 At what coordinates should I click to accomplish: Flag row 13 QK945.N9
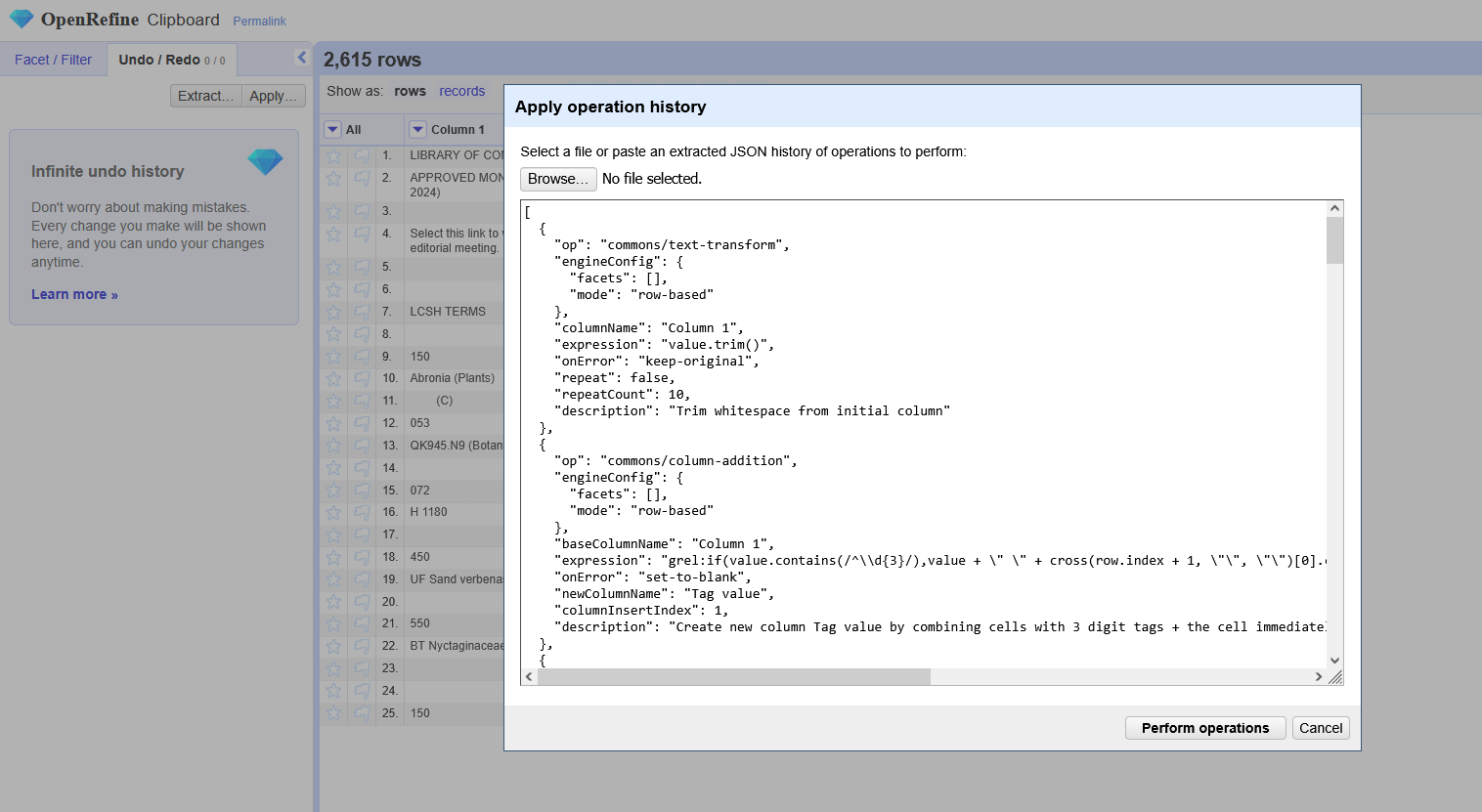(362, 446)
